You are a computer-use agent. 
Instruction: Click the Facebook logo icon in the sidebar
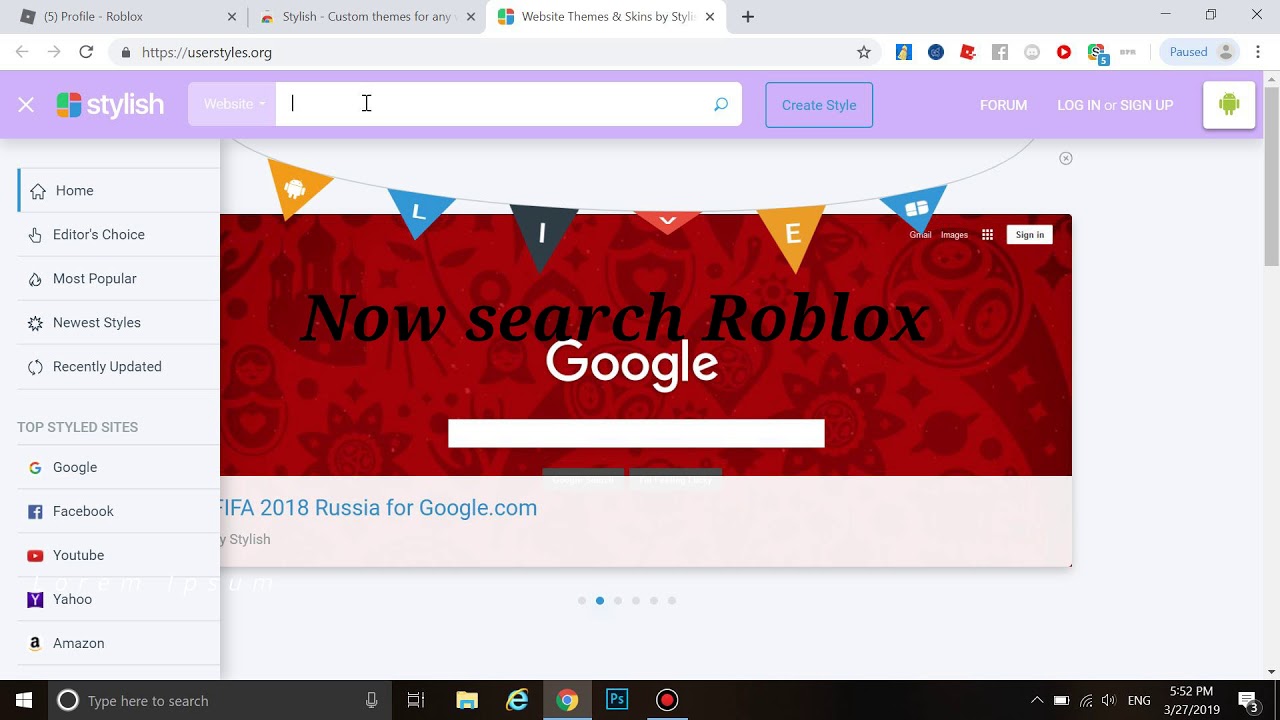pyautogui.click(x=35, y=512)
